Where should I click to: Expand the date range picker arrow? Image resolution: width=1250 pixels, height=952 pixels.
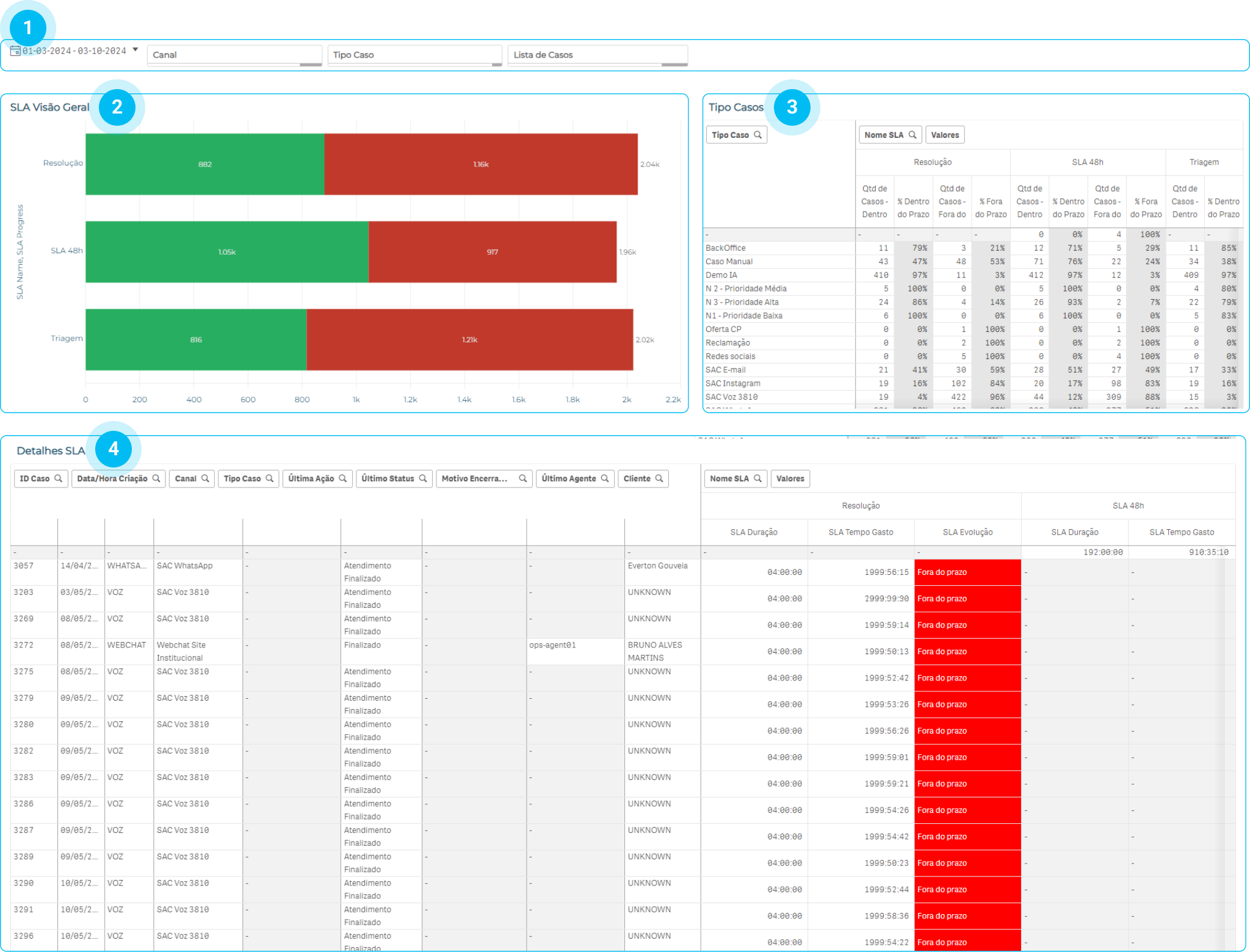pos(135,50)
